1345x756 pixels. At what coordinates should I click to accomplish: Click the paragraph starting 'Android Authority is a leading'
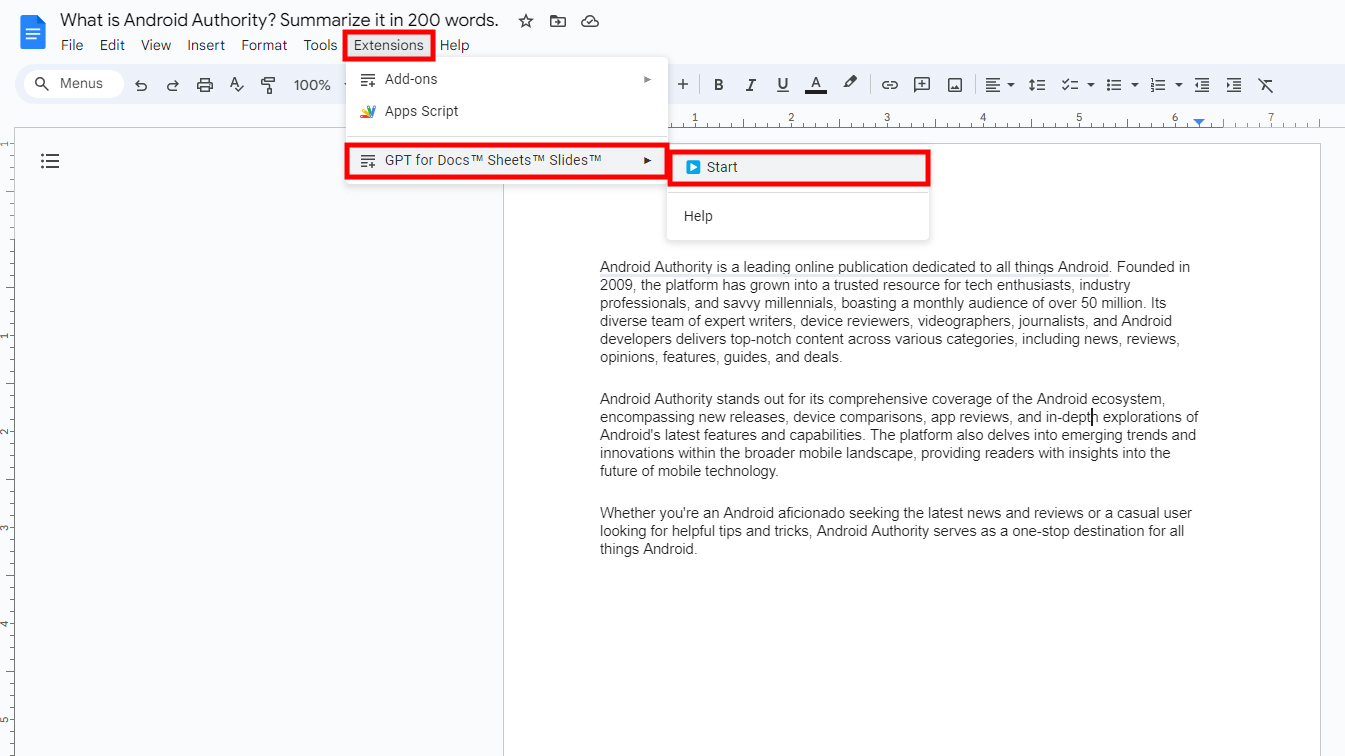895,312
